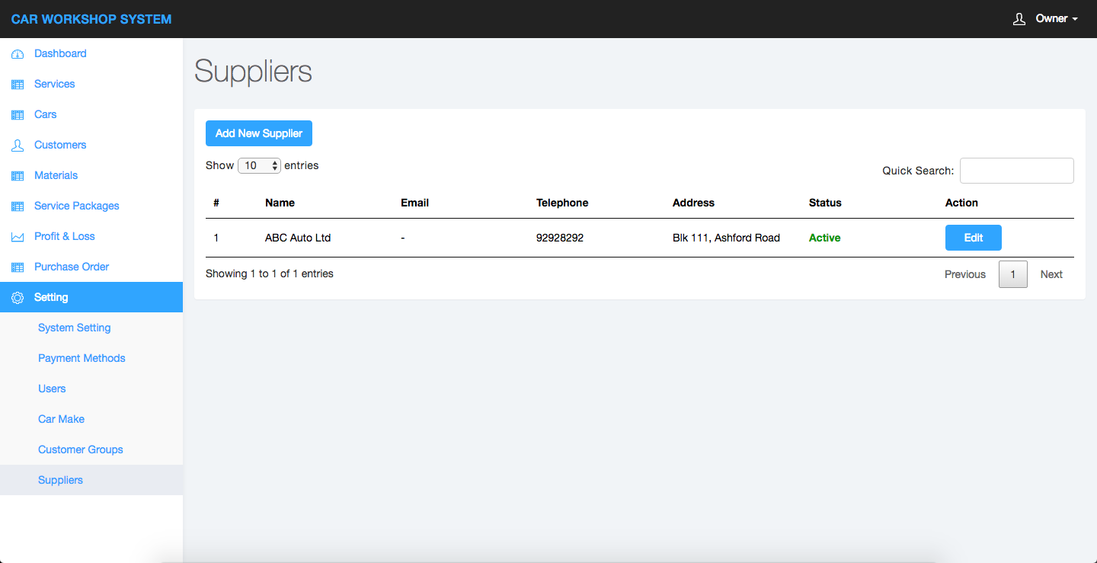
Task: Click the Profit & Loss chart icon
Action: 17,237
